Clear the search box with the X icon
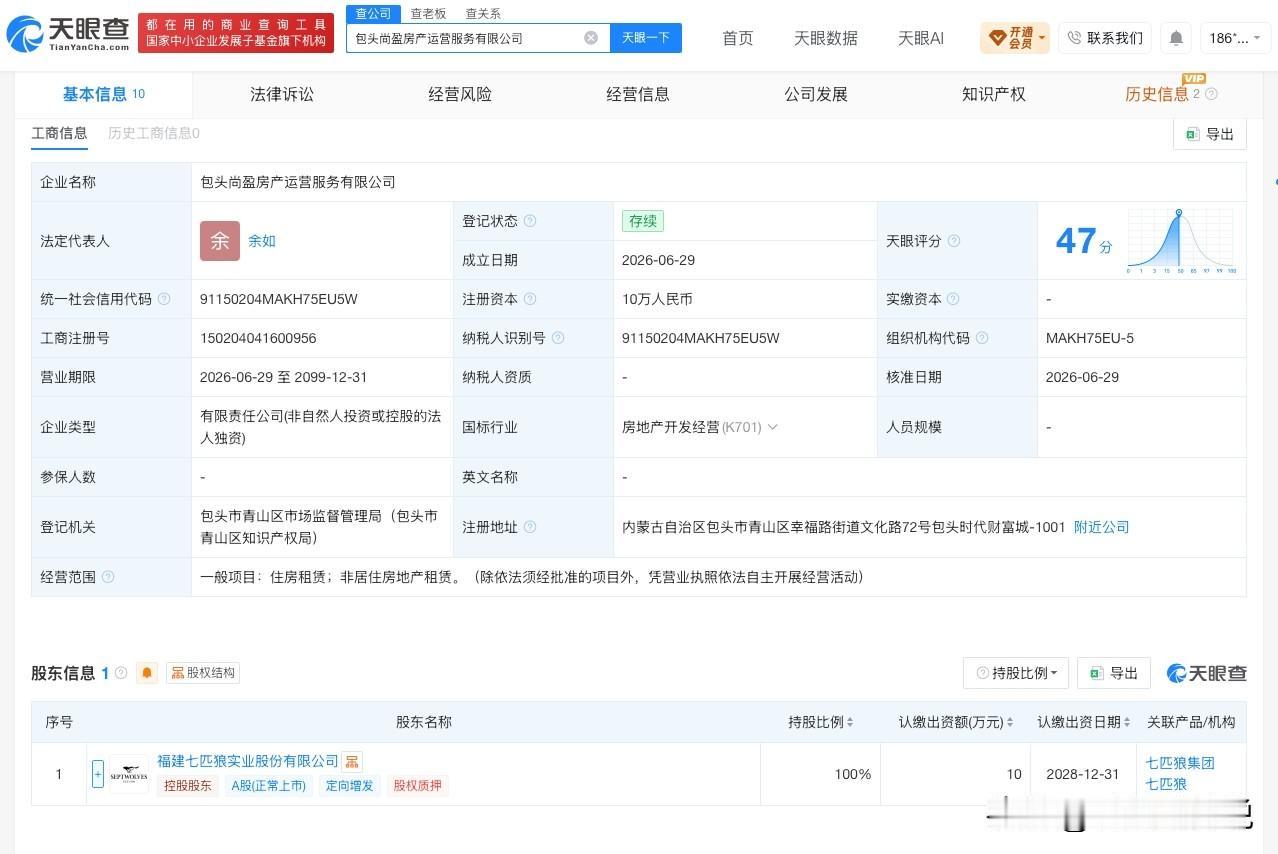The width and height of the screenshot is (1278, 854). [591, 38]
